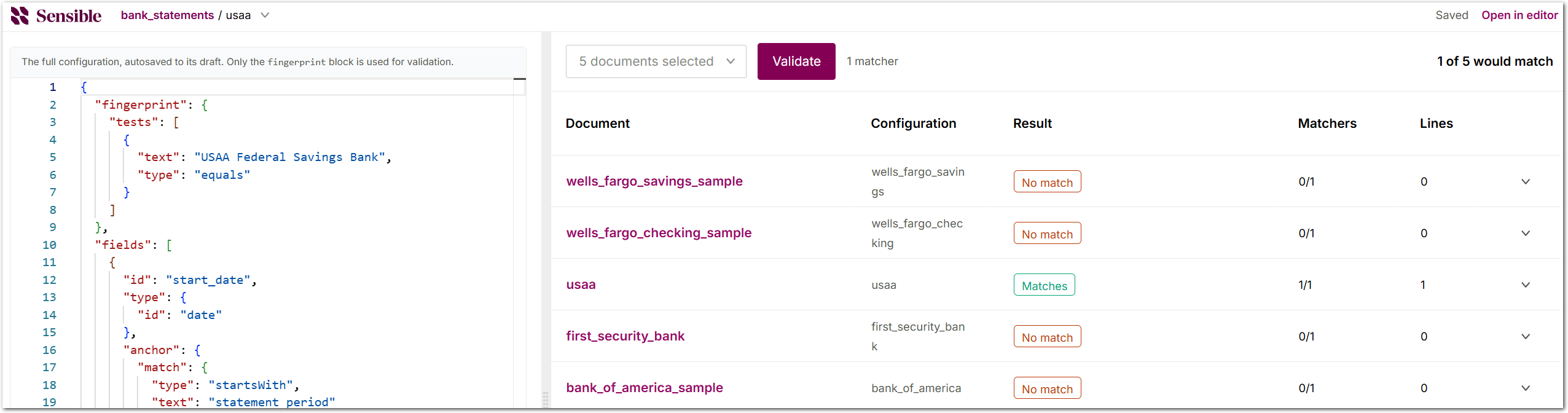Click the bank_of_america configuration cell
Image resolution: width=1568 pixels, height=413 pixels.
click(x=916, y=388)
